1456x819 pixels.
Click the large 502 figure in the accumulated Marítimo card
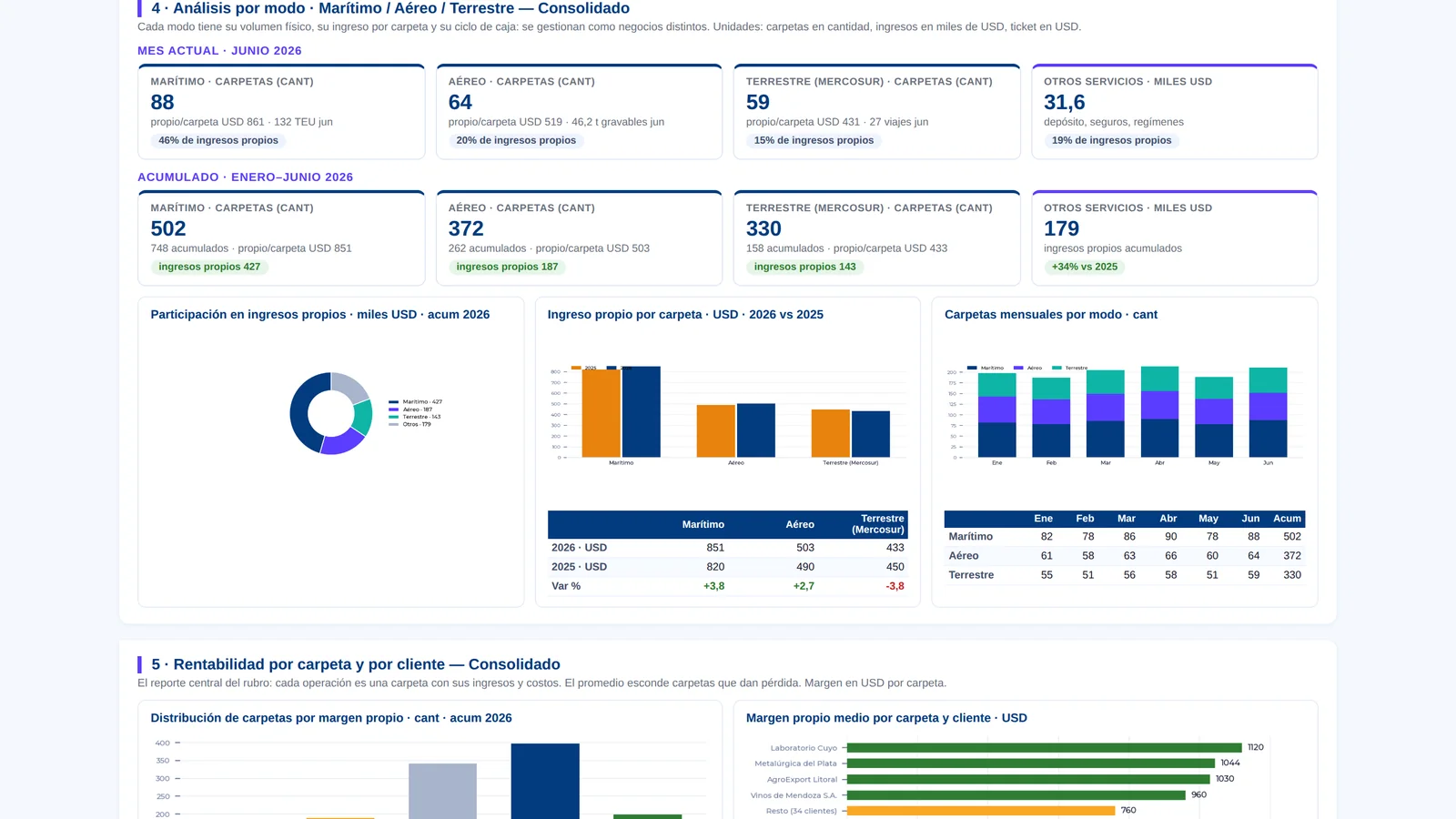tap(168, 228)
